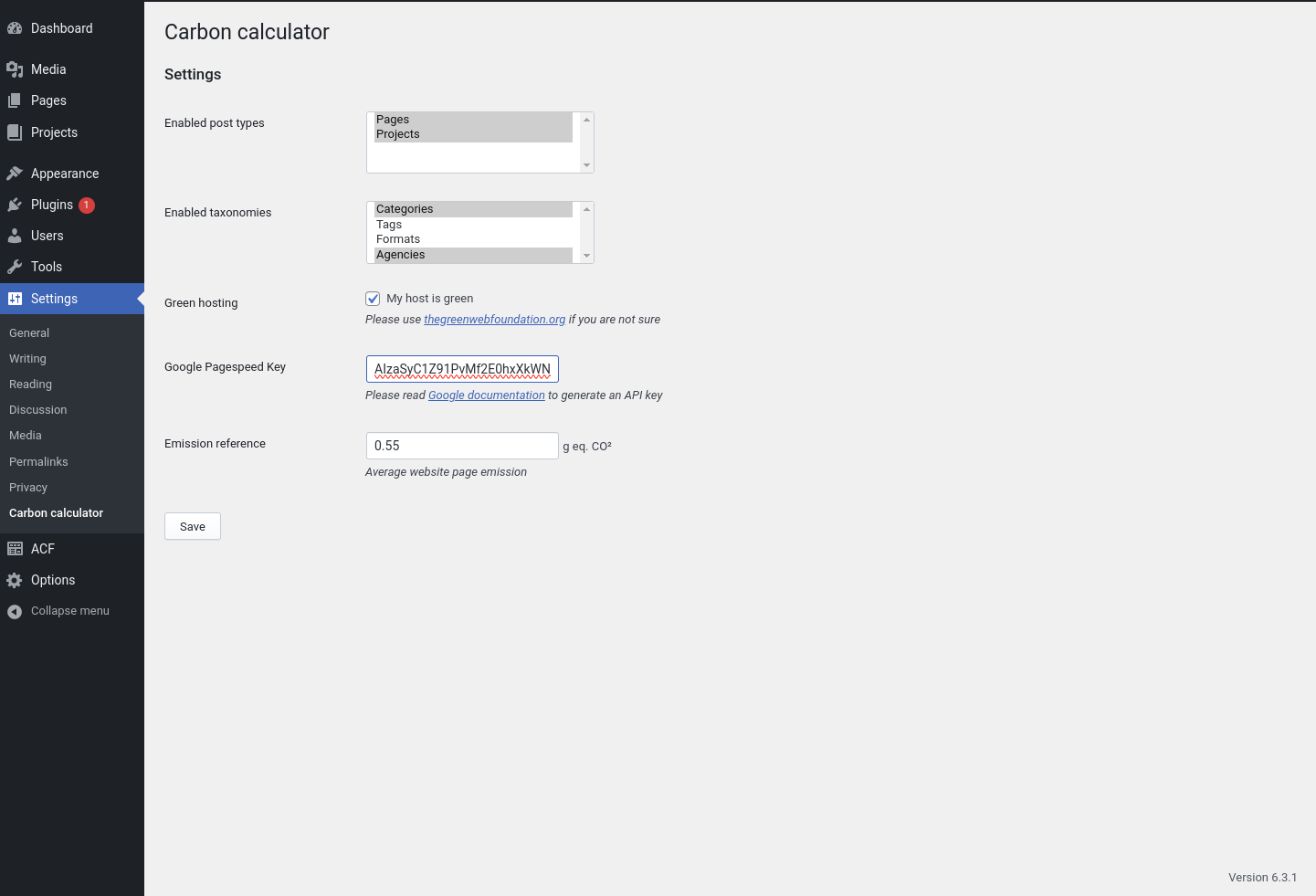The width and height of the screenshot is (1316, 896).
Task: Open the General settings submenu
Action: 29,333
